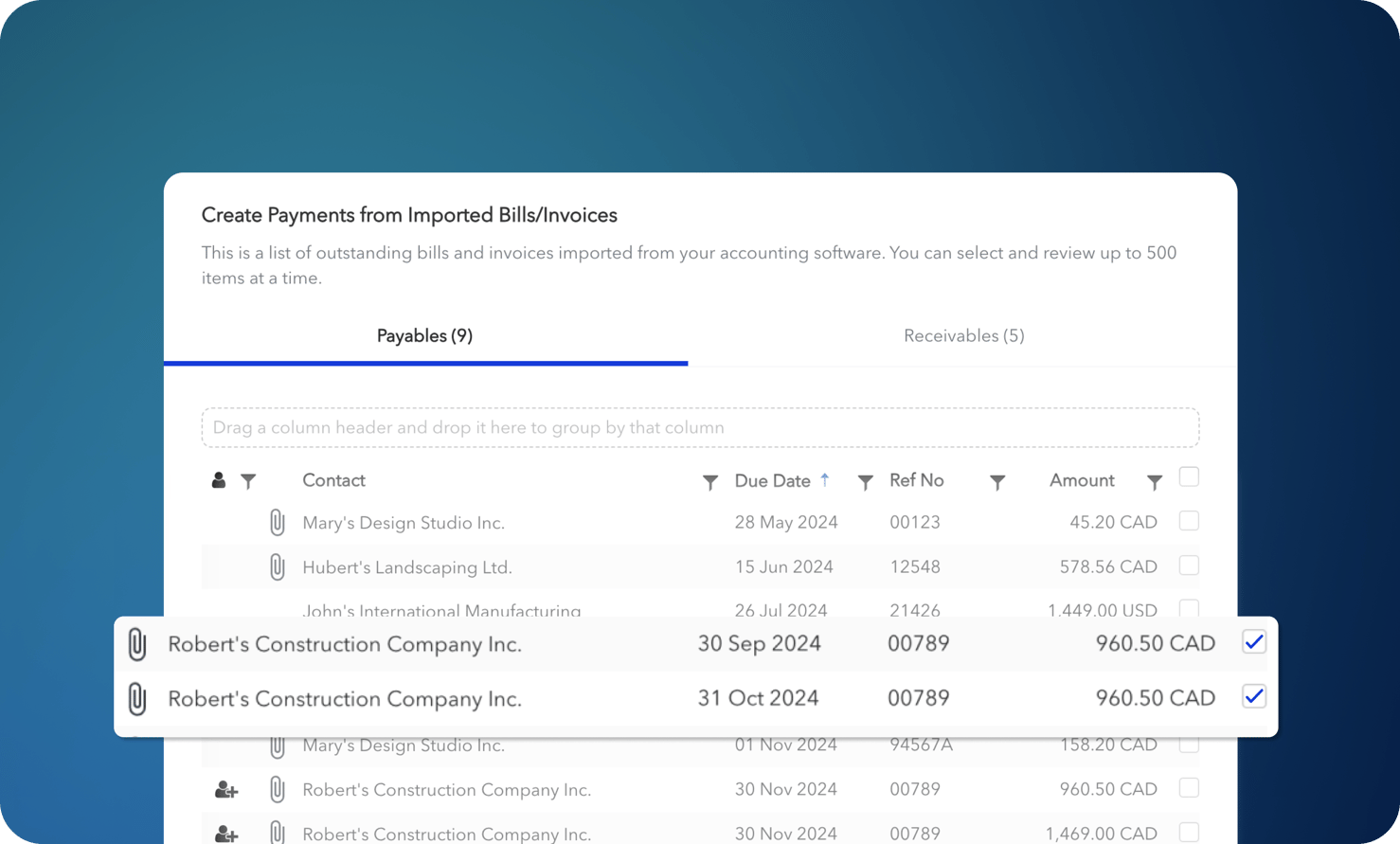Click the drag-a-column-header grouping zone
Viewport: 1400px width, 844px height.
pos(700,427)
